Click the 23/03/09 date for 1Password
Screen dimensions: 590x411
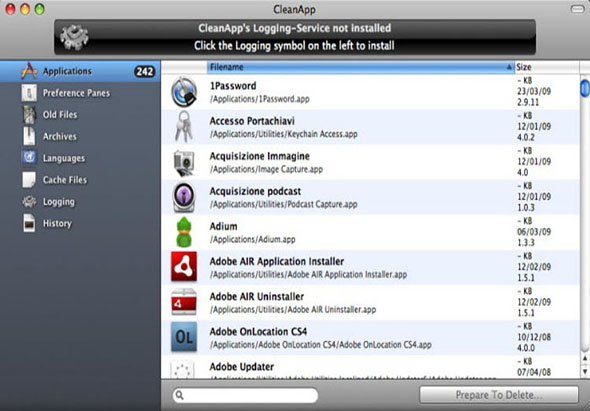[534, 91]
